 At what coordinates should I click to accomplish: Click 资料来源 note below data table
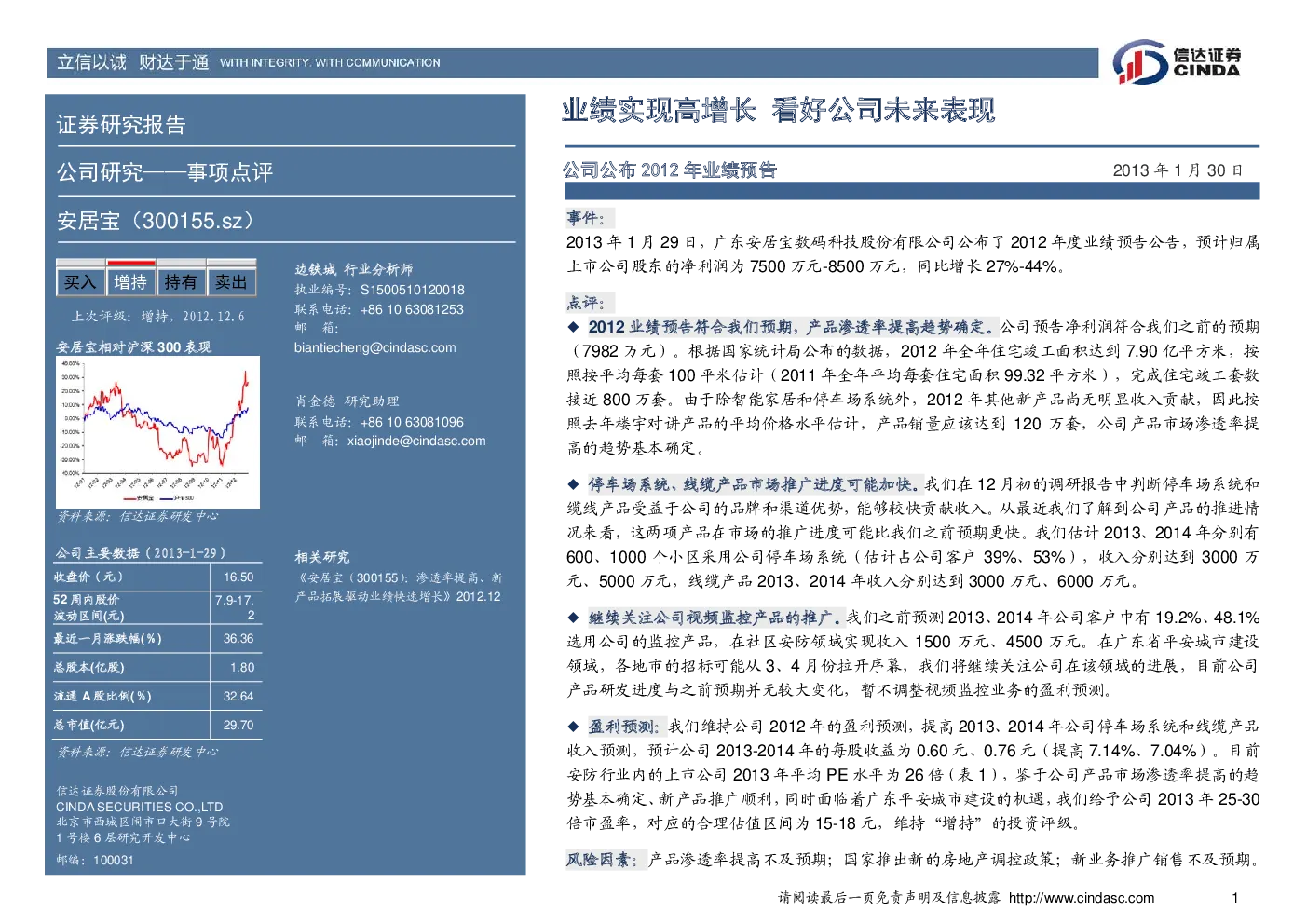[x=137, y=752]
